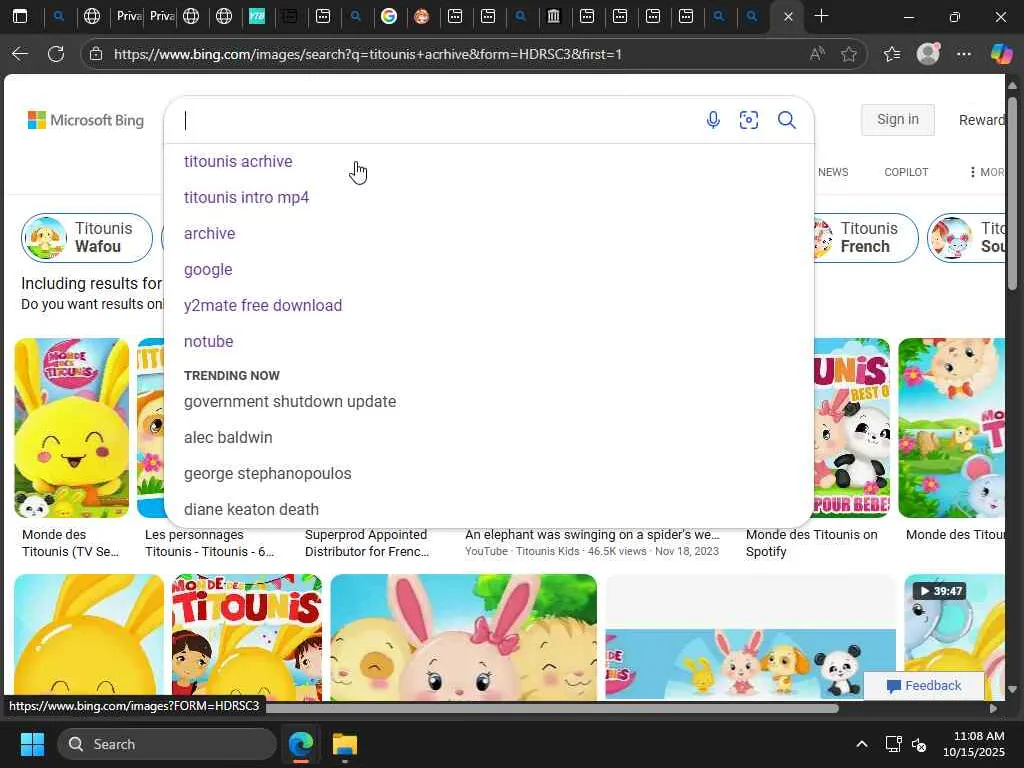Click the magnifier search button in search box
1024x768 pixels.
click(786, 120)
